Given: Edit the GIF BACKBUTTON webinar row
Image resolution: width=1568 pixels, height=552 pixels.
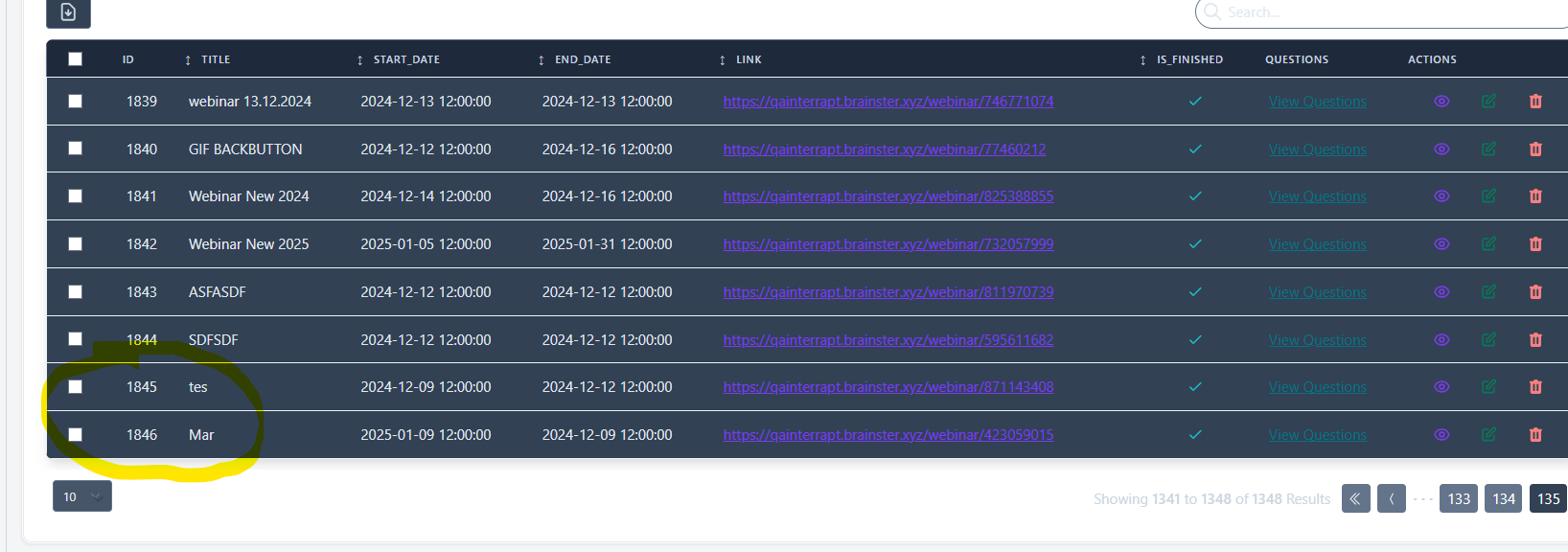Looking at the screenshot, I should tap(1488, 149).
